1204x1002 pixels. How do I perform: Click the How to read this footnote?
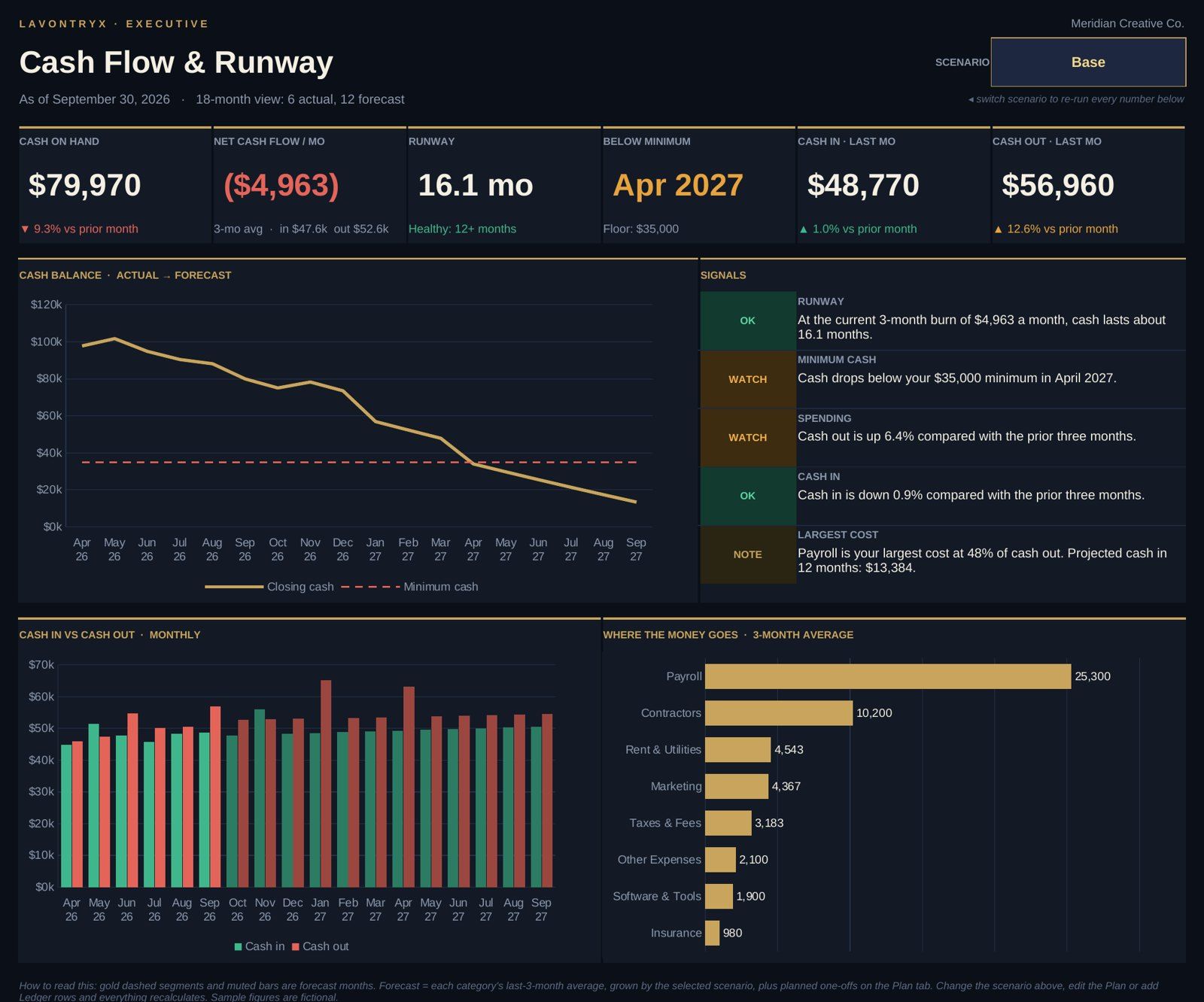[x=588, y=991]
